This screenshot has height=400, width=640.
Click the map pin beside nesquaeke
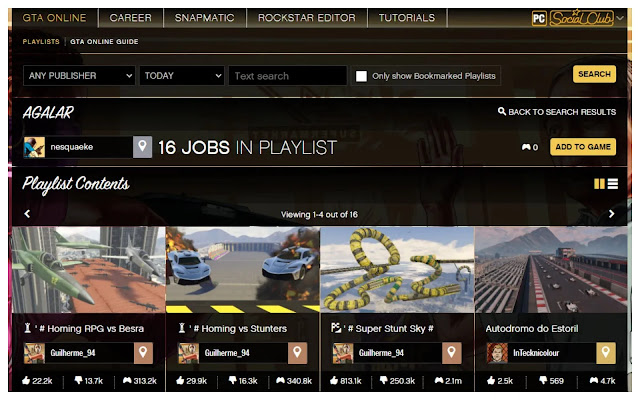[x=142, y=147]
